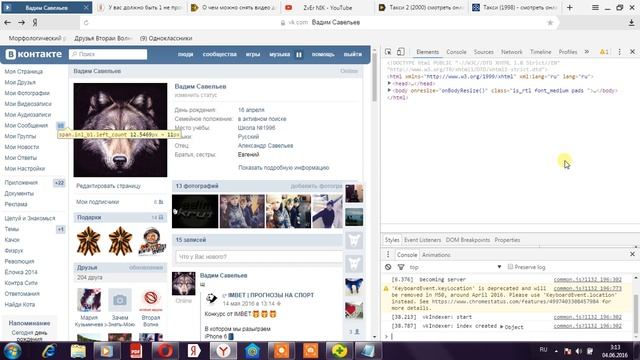The image size is (640, 360).
Task: Click the RU language indicator
Action: [x=543, y=350]
